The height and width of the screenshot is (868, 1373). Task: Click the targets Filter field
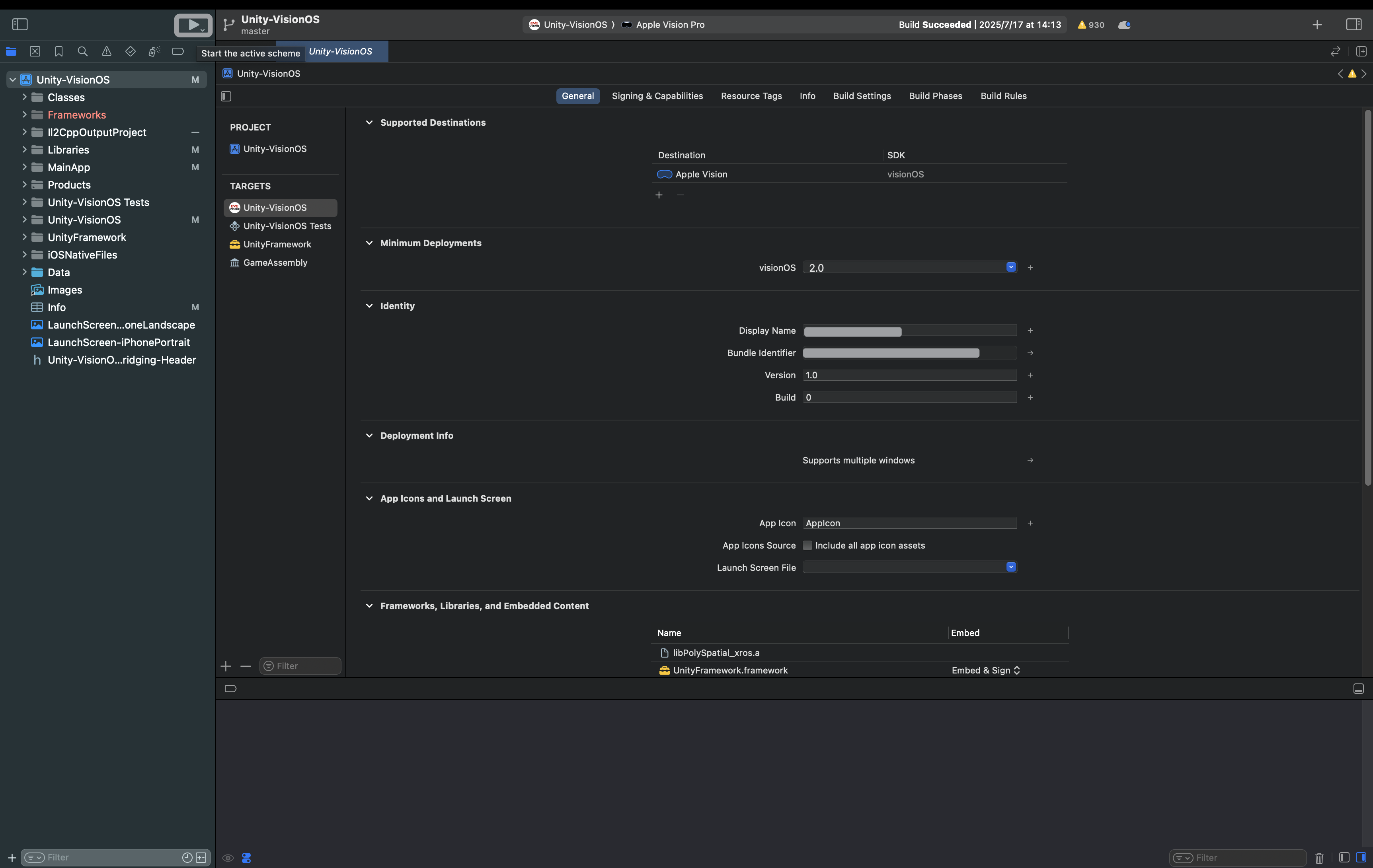point(300,666)
